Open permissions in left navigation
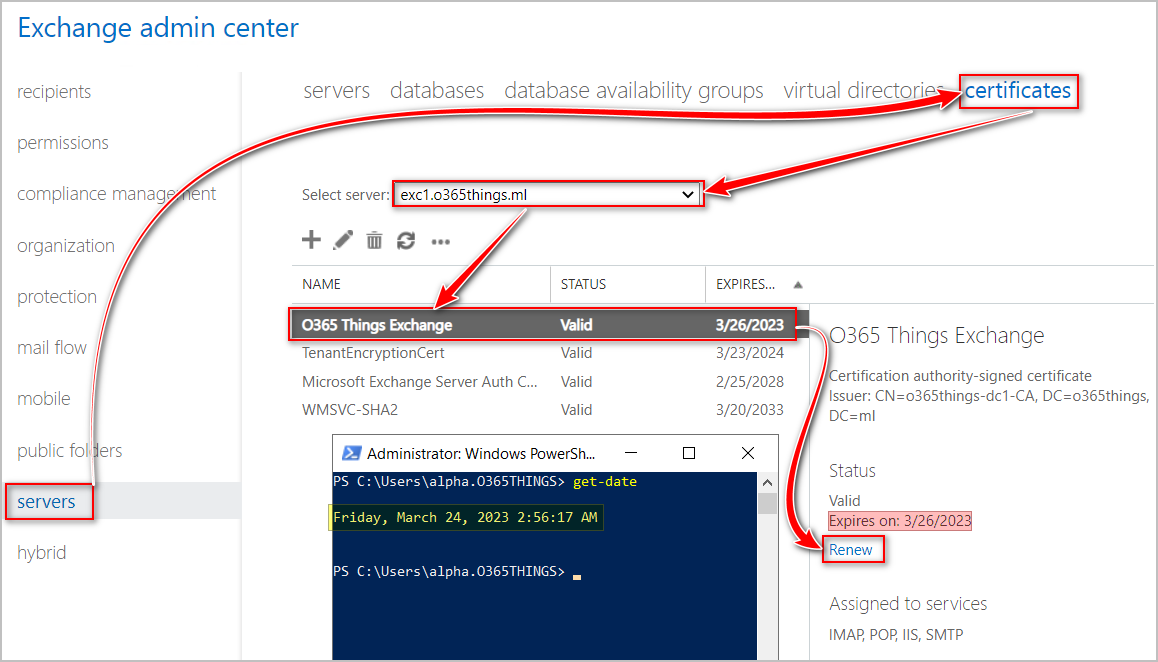 coord(63,143)
